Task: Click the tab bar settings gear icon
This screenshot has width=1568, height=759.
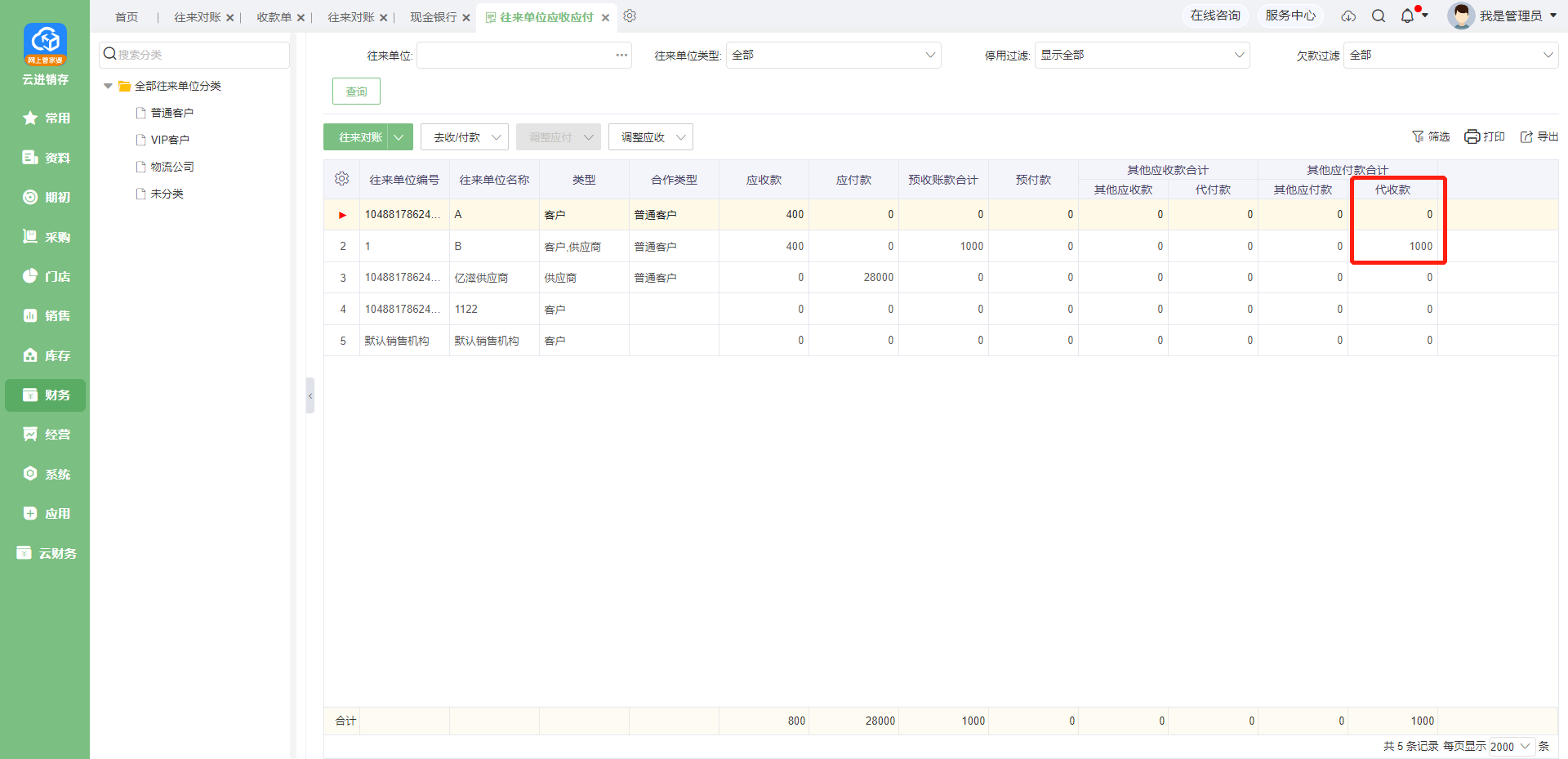Action: (630, 16)
